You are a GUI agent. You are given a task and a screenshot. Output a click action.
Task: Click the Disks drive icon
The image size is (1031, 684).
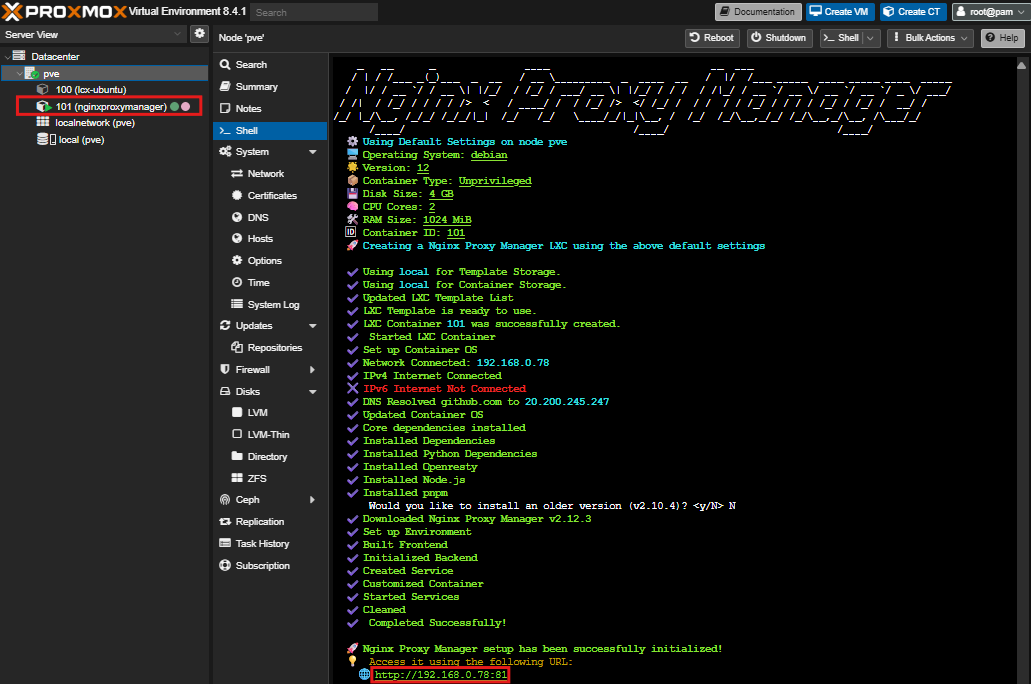(x=225, y=391)
